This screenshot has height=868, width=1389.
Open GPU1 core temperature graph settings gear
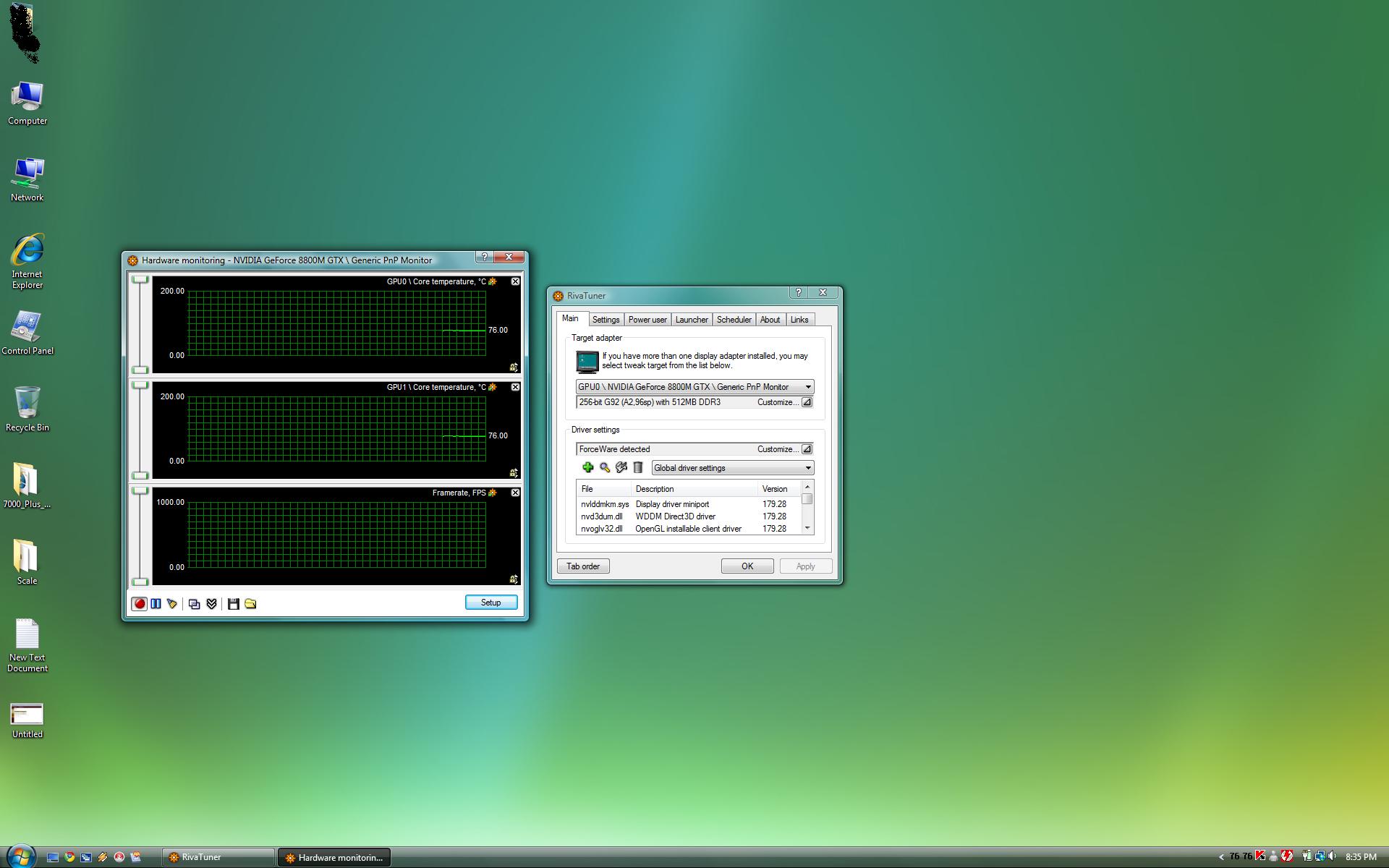(493, 387)
